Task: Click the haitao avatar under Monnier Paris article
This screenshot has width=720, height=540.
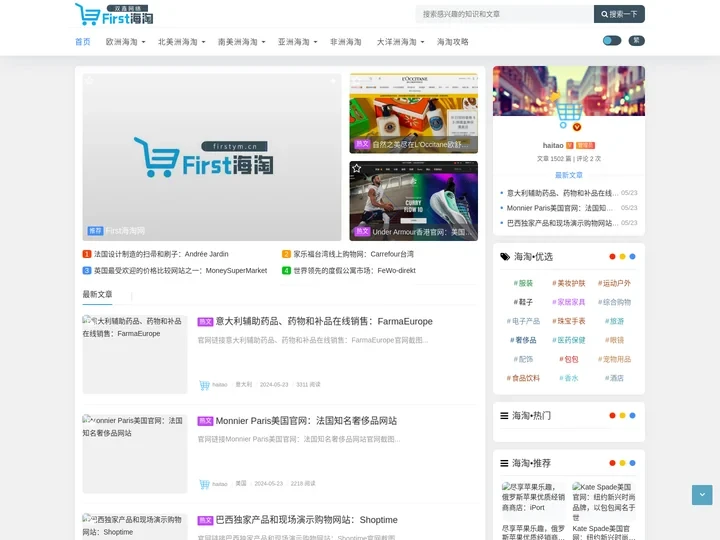Action: coord(204,484)
